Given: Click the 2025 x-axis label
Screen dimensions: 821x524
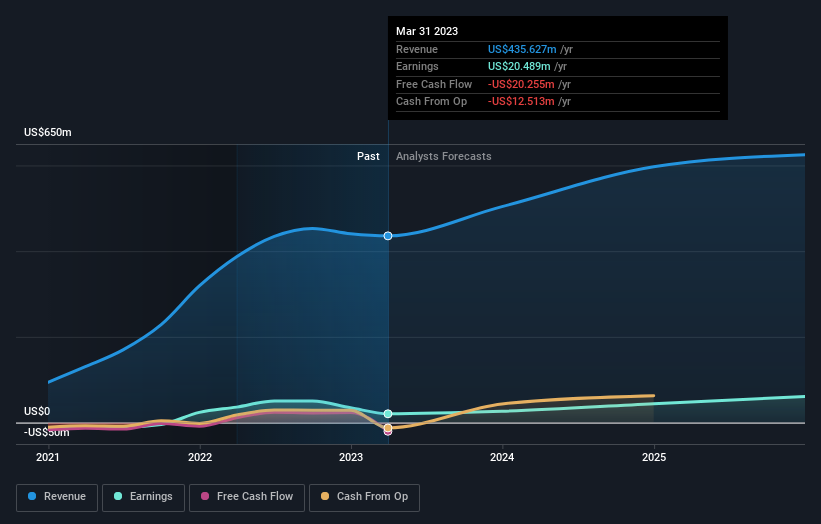Looking at the screenshot, I should pyautogui.click(x=654, y=458).
